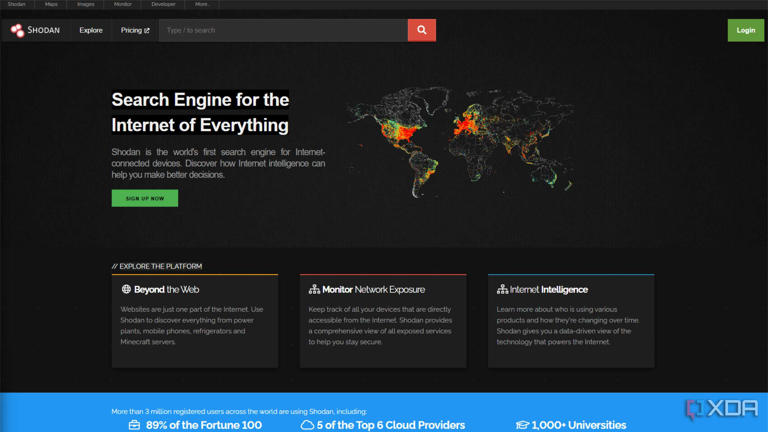Focus the Type / to search field

[283, 30]
